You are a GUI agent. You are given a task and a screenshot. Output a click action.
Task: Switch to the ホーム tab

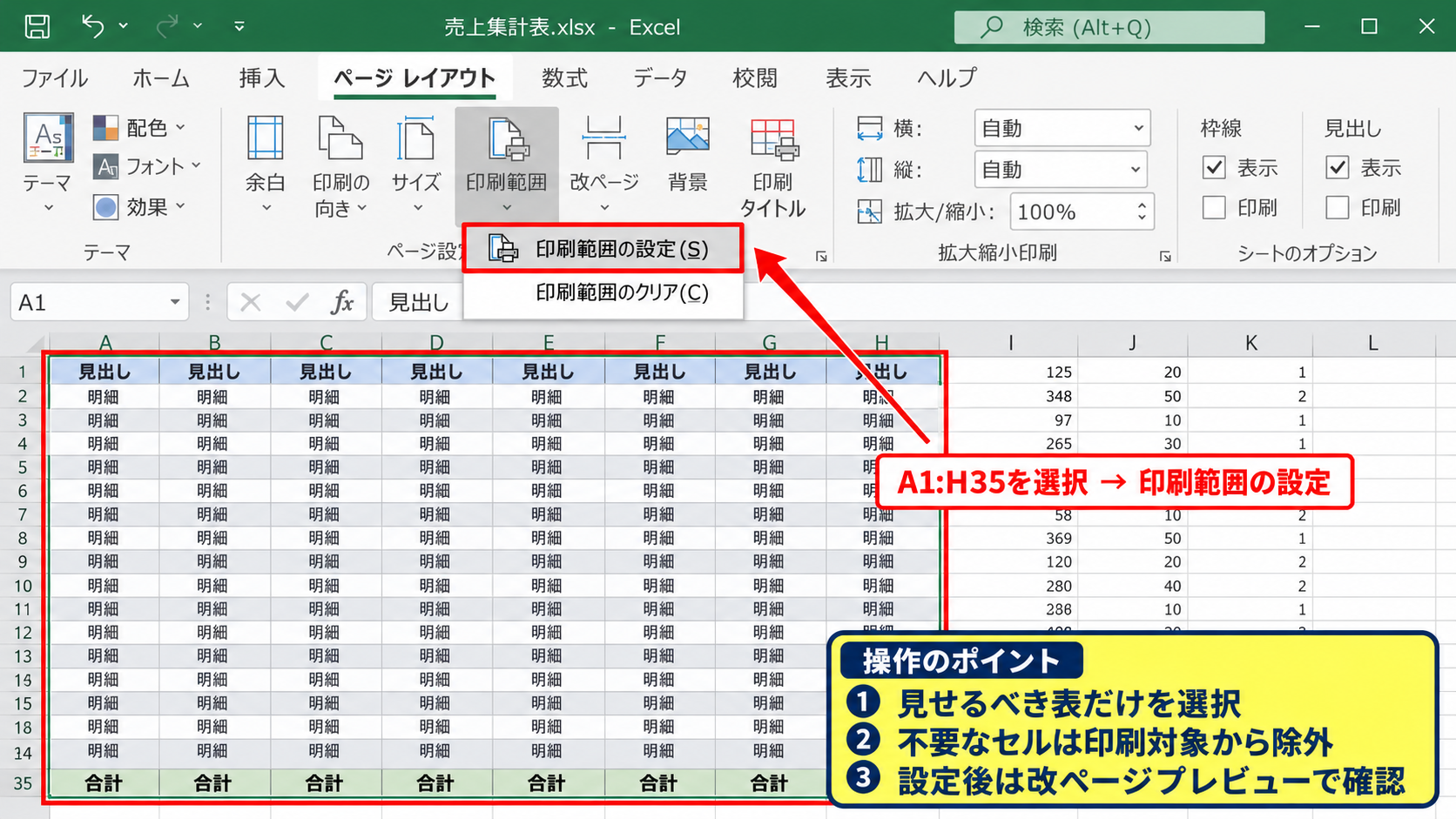[161, 78]
